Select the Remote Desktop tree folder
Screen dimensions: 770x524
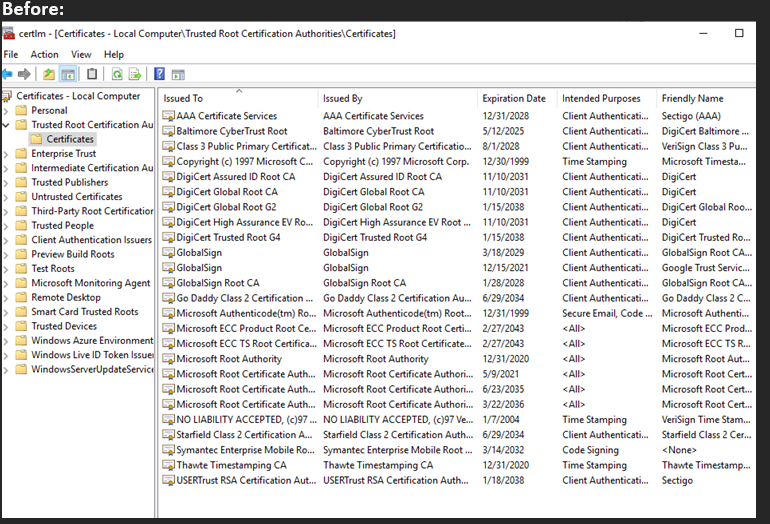pos(65,298)
